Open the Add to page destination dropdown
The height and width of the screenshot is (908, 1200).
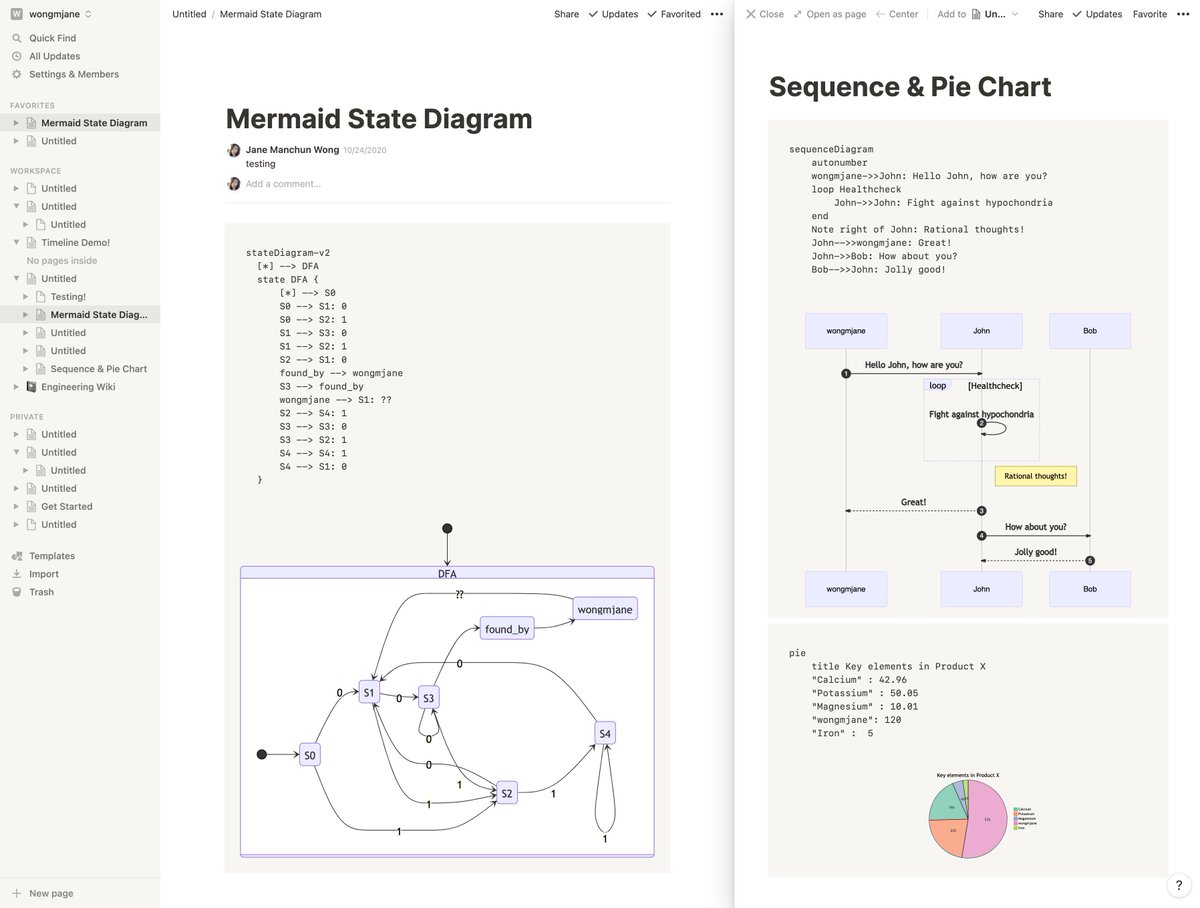(995, 14)
